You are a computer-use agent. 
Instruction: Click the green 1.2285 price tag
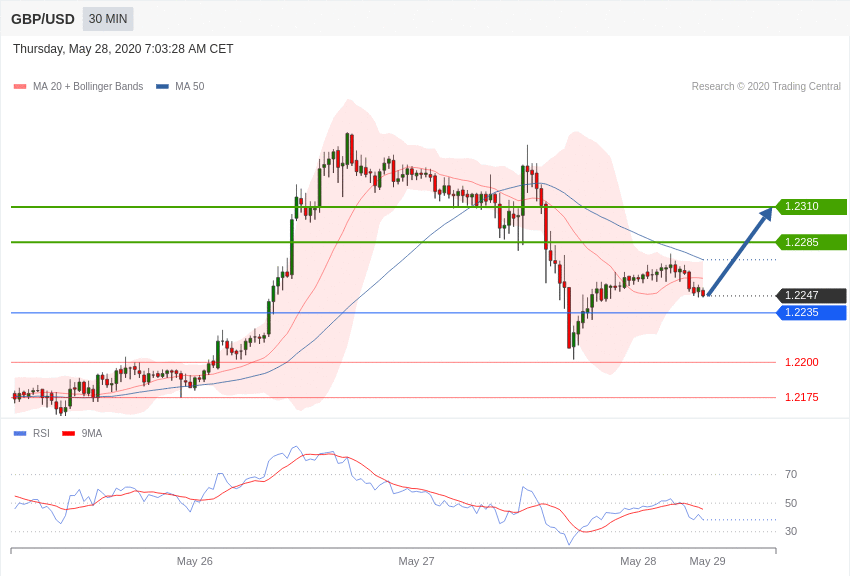(x=811, y=242)
